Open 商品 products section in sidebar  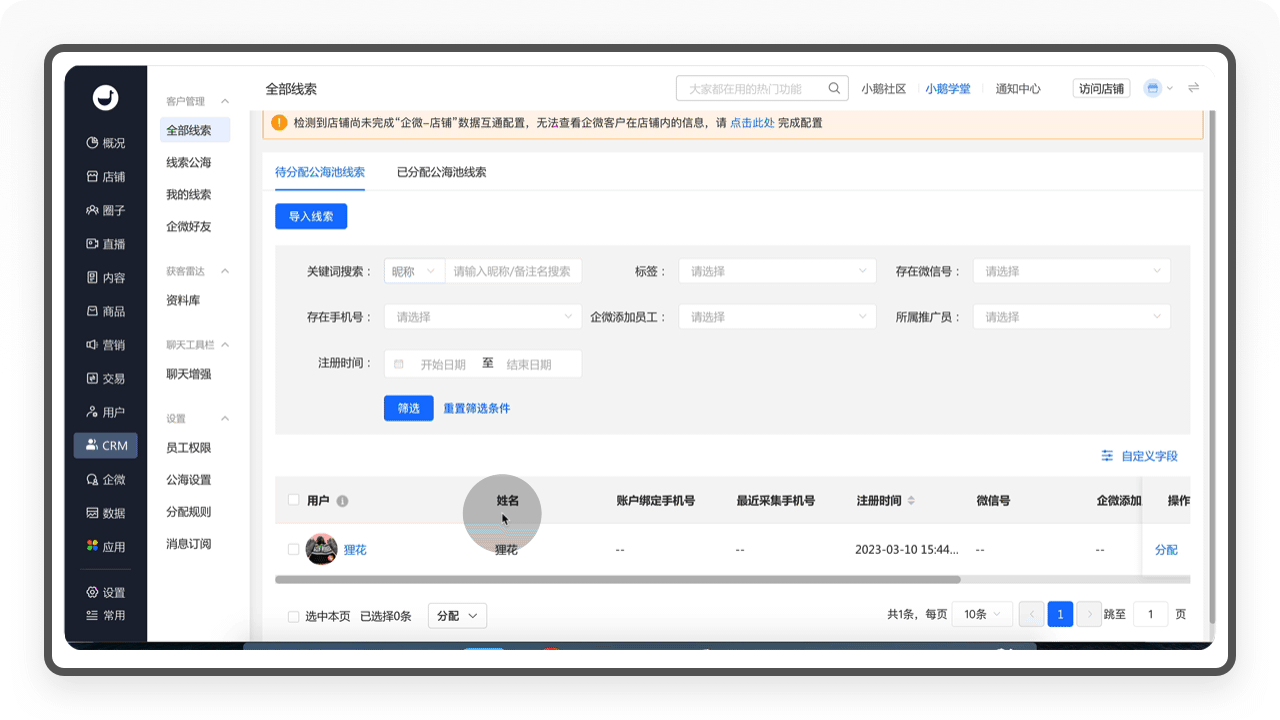click(x=106, y=312)
